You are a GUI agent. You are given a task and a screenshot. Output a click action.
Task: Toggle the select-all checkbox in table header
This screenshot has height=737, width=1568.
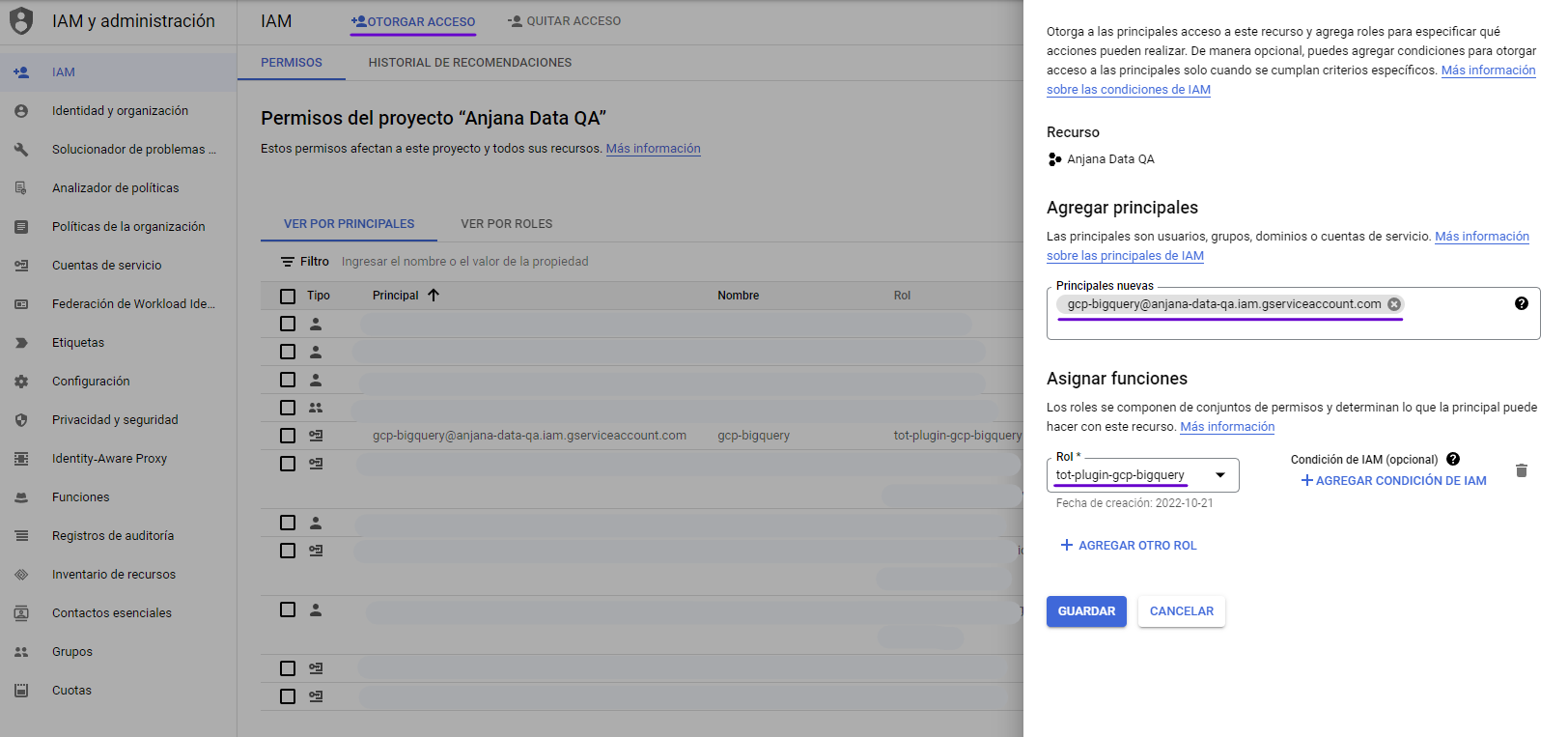pyautogui.click(x=288, y=296)
